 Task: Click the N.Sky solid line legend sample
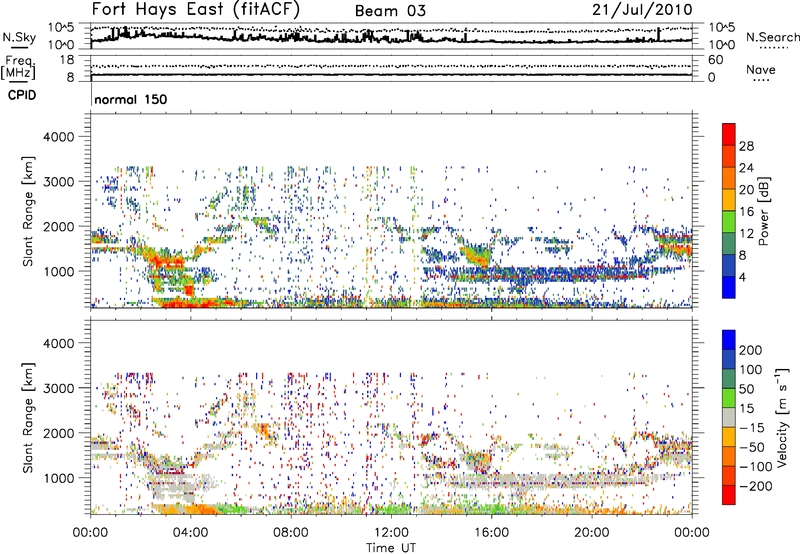click(x=19, y=48)
